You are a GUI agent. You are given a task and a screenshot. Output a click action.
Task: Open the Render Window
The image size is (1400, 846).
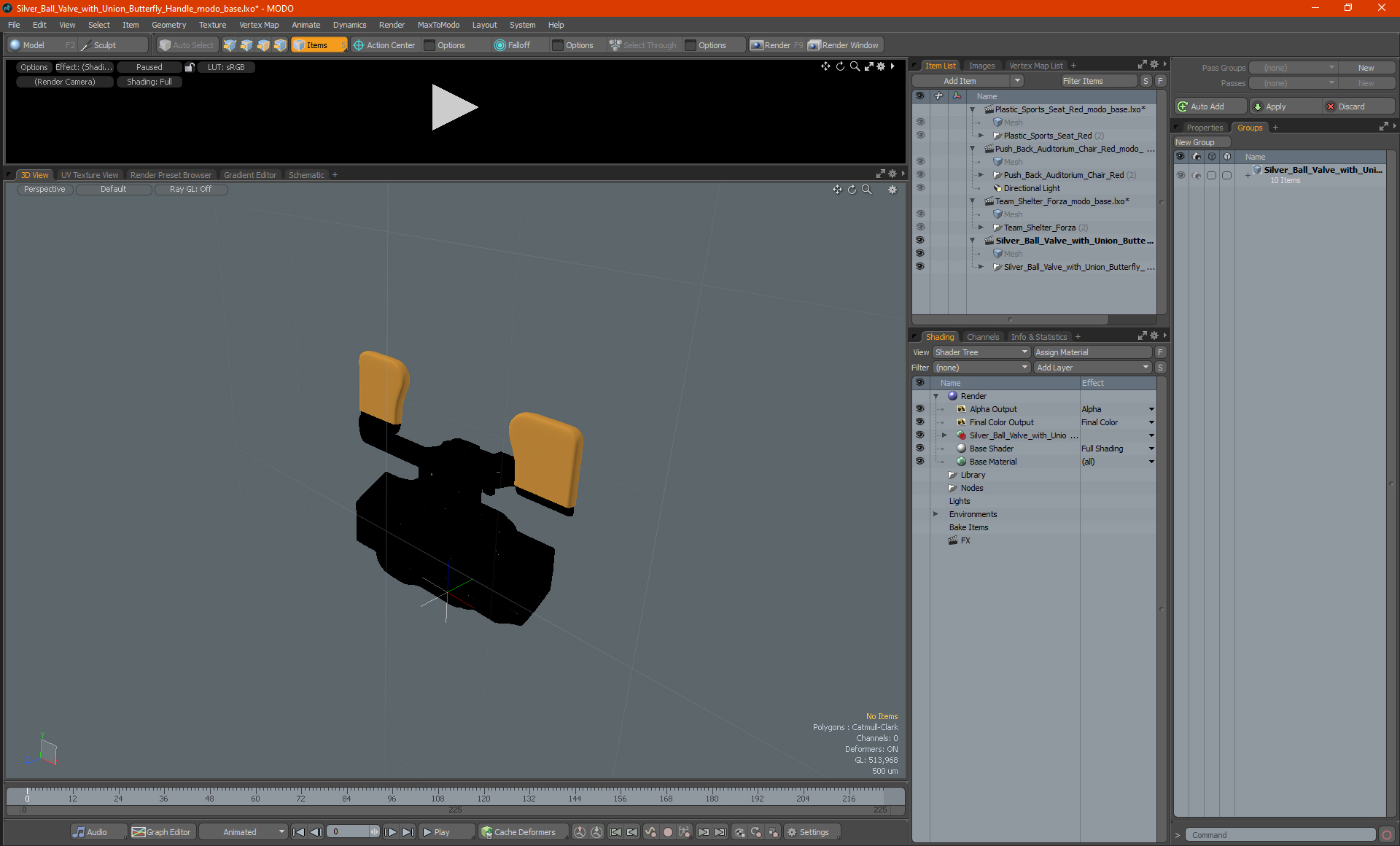point(844,45)
